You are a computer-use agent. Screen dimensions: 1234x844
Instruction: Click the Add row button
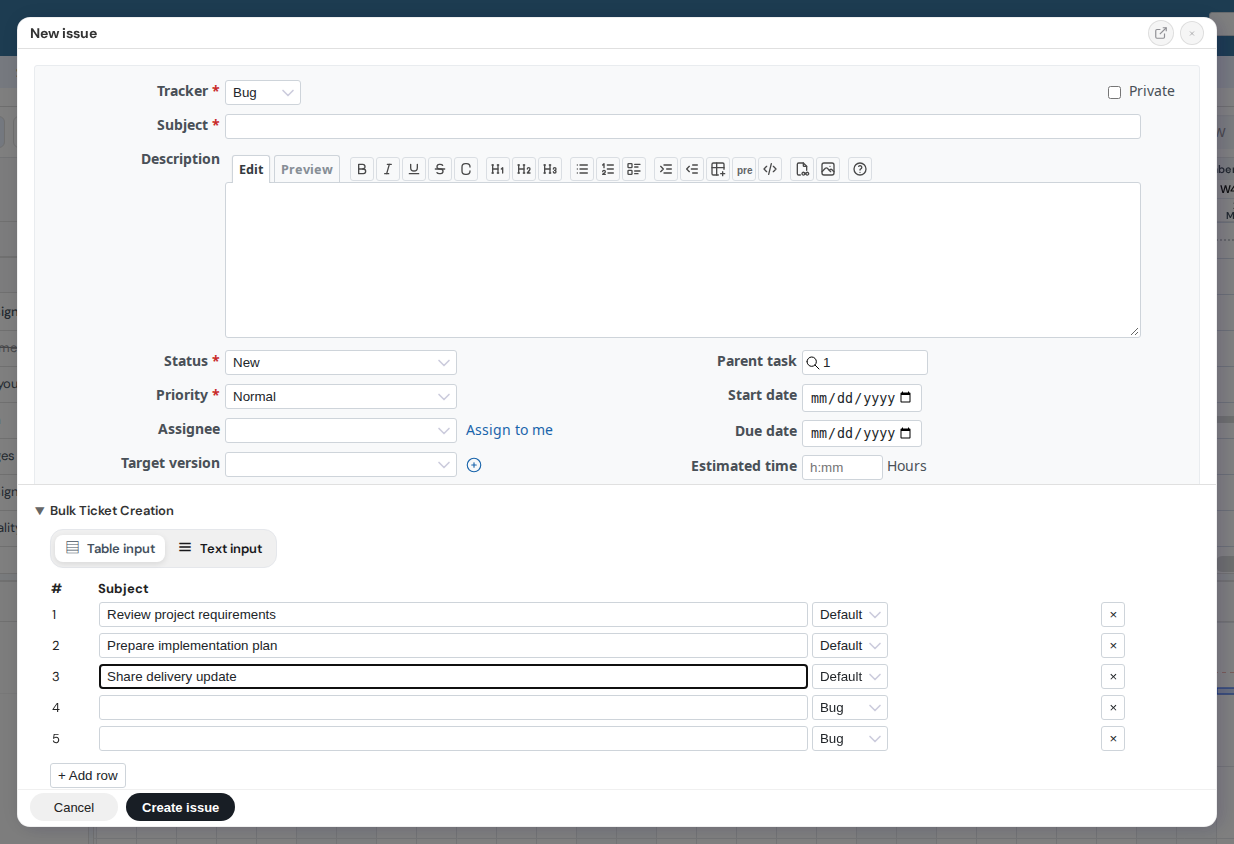(88, 776)
